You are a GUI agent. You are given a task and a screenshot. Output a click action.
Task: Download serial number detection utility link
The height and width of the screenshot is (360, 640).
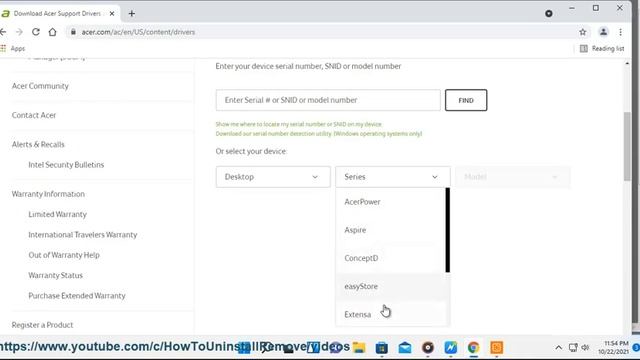point(319,133)
